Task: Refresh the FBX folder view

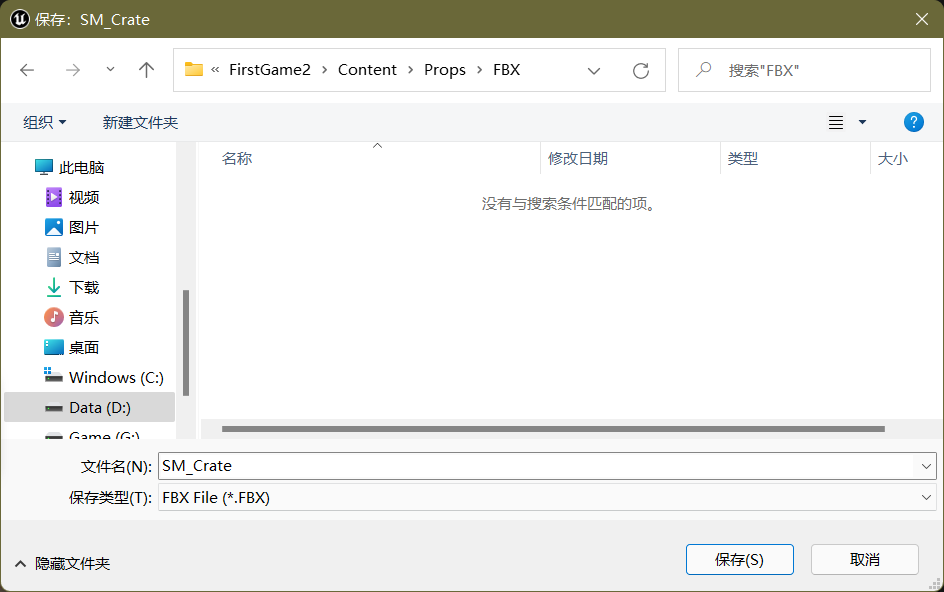Action: [641, 71]
